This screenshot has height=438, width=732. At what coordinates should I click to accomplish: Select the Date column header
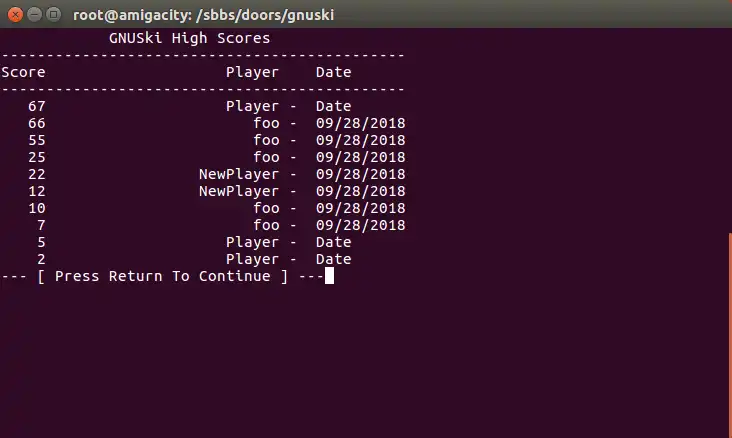pyautogui.click(x=333, y=72)
